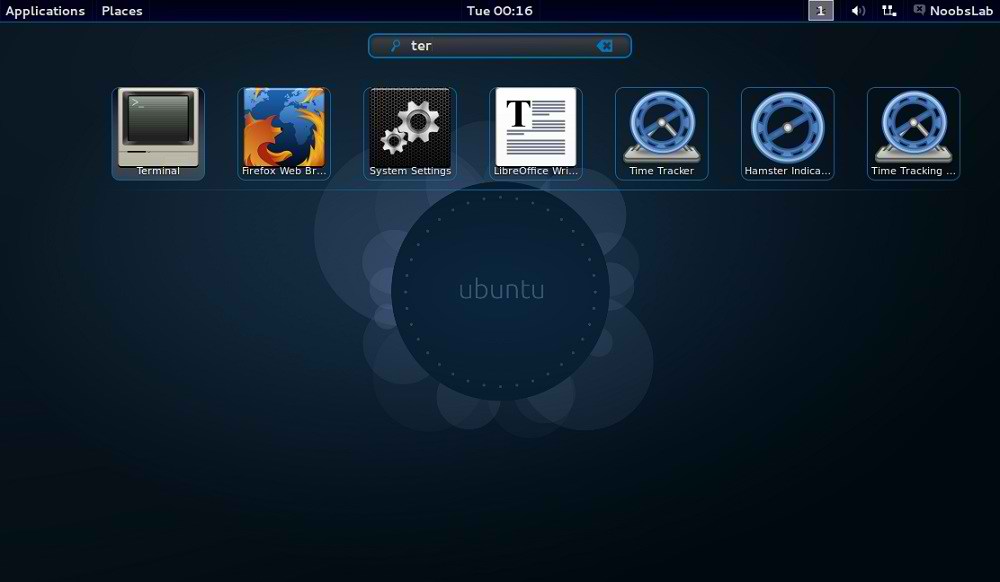
Task: Open the clock showing Tue 00:16
Action: click(x=499, y=11)
